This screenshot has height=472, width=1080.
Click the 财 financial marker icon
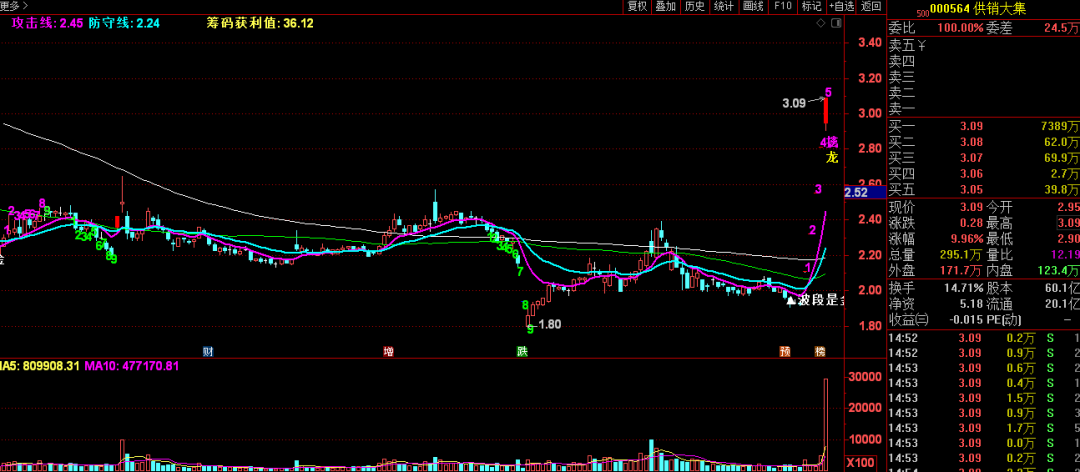[x=208, y=351]
